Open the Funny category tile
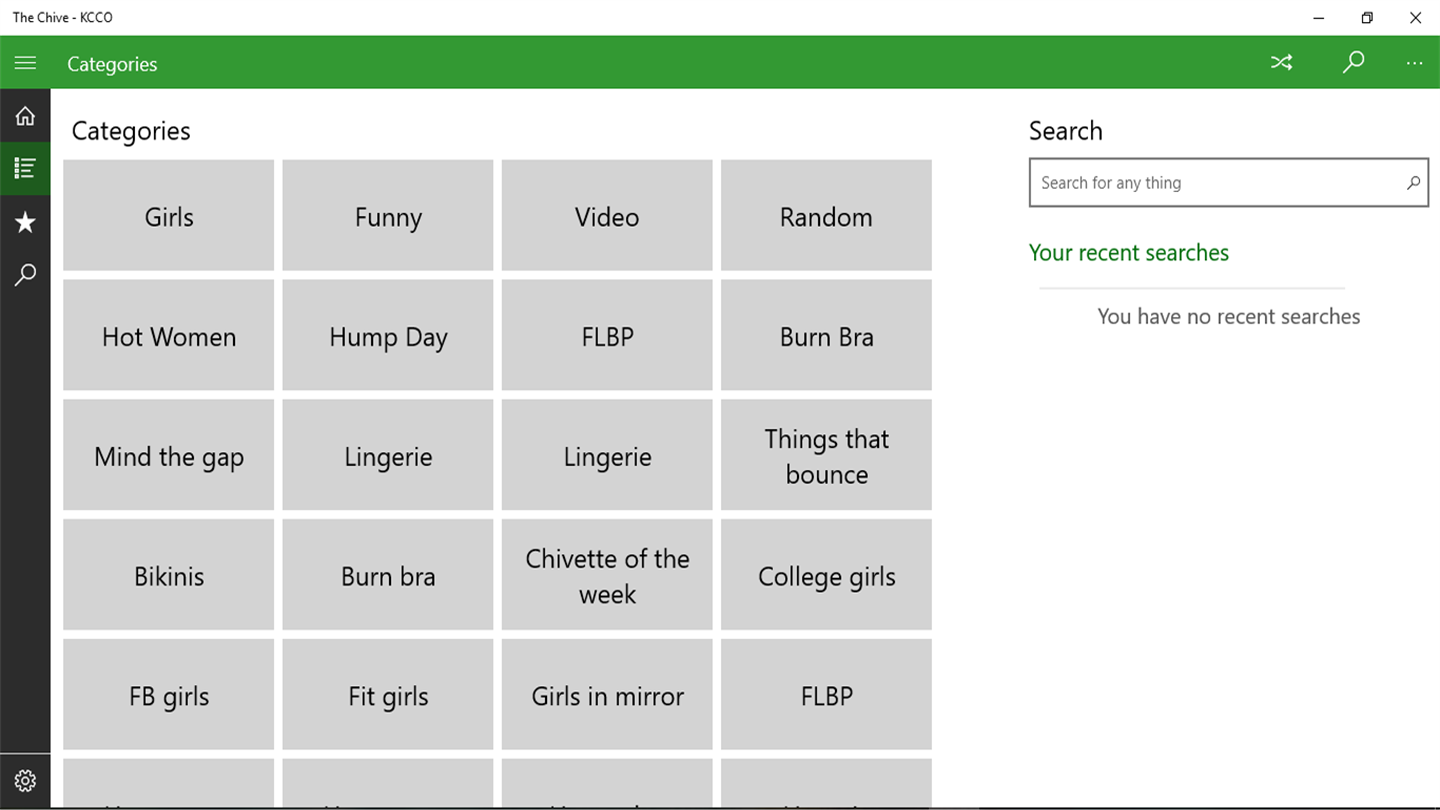 click(x=388, y=216)
